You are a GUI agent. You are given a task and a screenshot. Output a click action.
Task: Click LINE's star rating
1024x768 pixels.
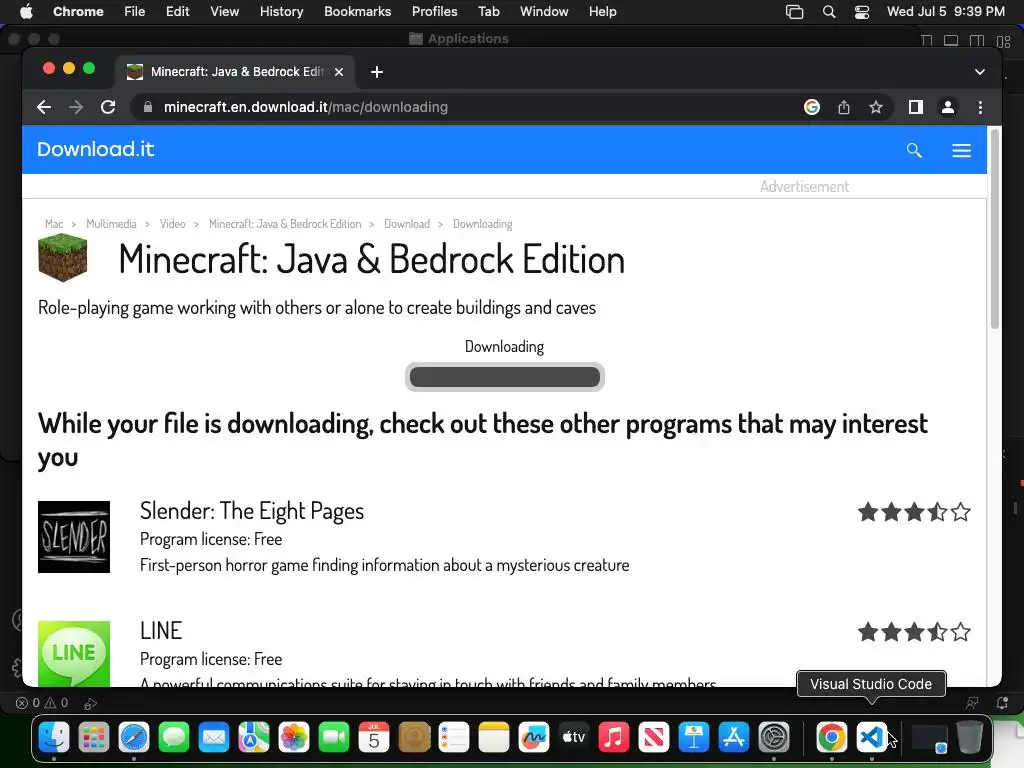tap(914, 632)
